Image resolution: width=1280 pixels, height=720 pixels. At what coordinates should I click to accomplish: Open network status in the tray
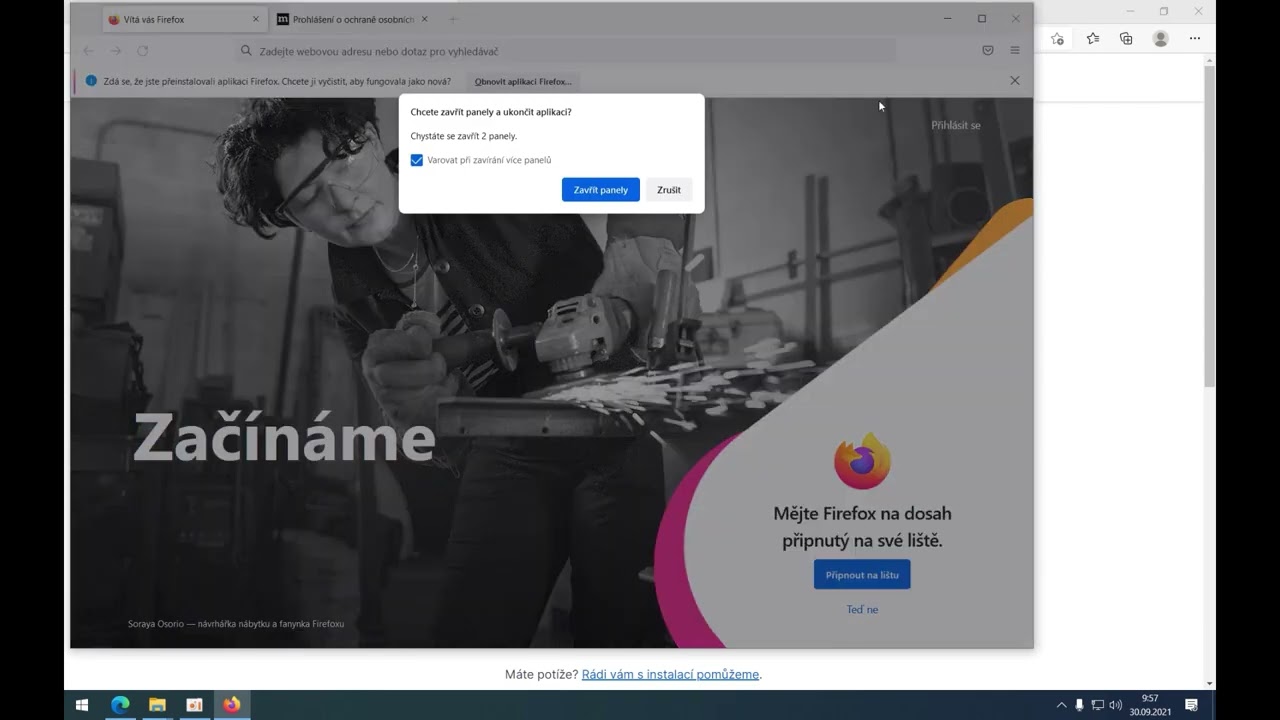coord(1097,705)
